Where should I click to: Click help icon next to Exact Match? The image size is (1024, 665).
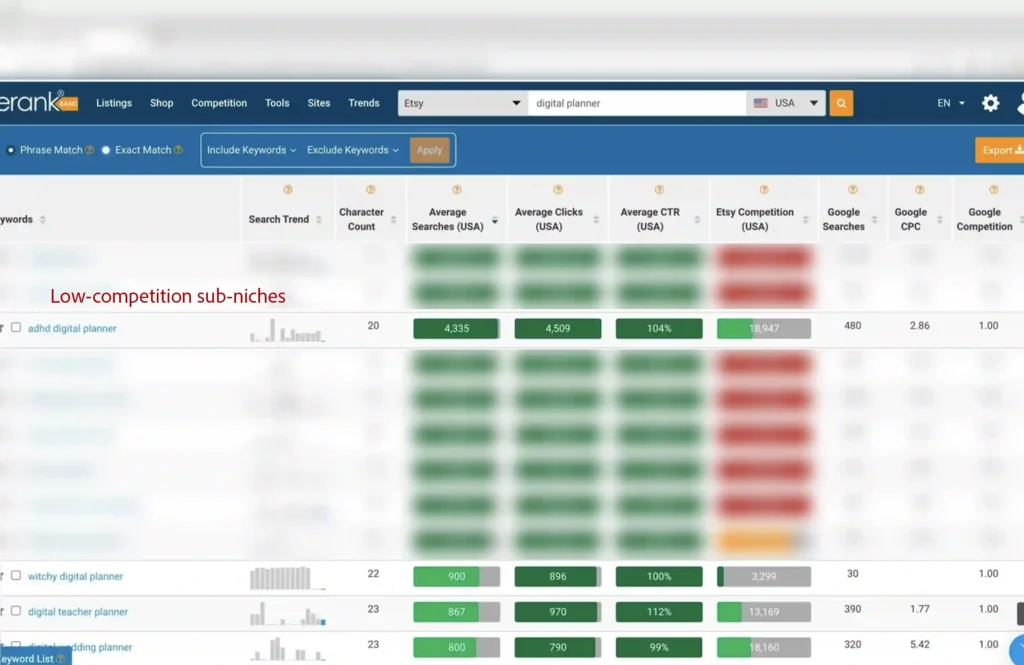(x=179, y=150)
